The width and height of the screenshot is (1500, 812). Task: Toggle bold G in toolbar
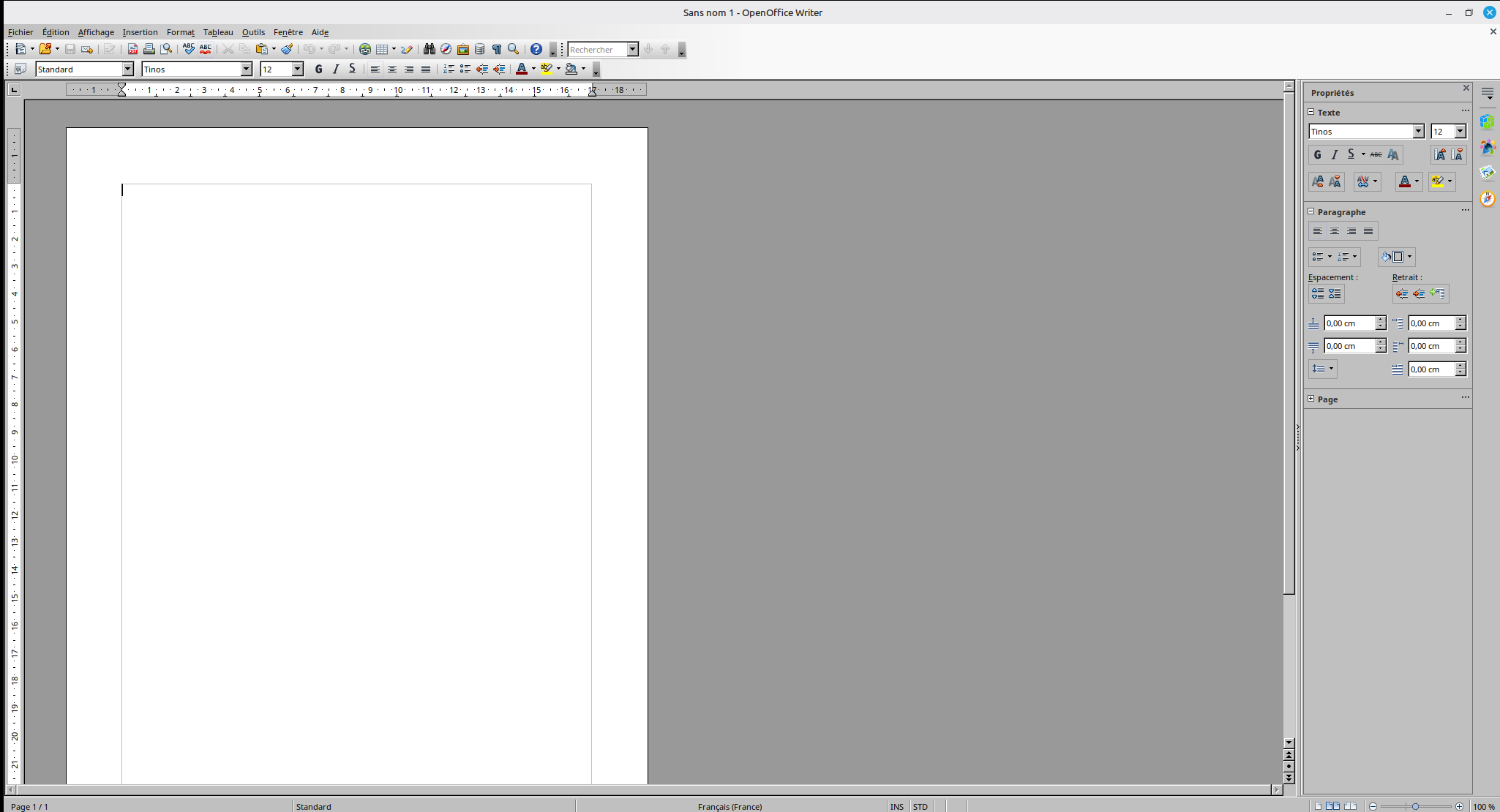point(318,69)
